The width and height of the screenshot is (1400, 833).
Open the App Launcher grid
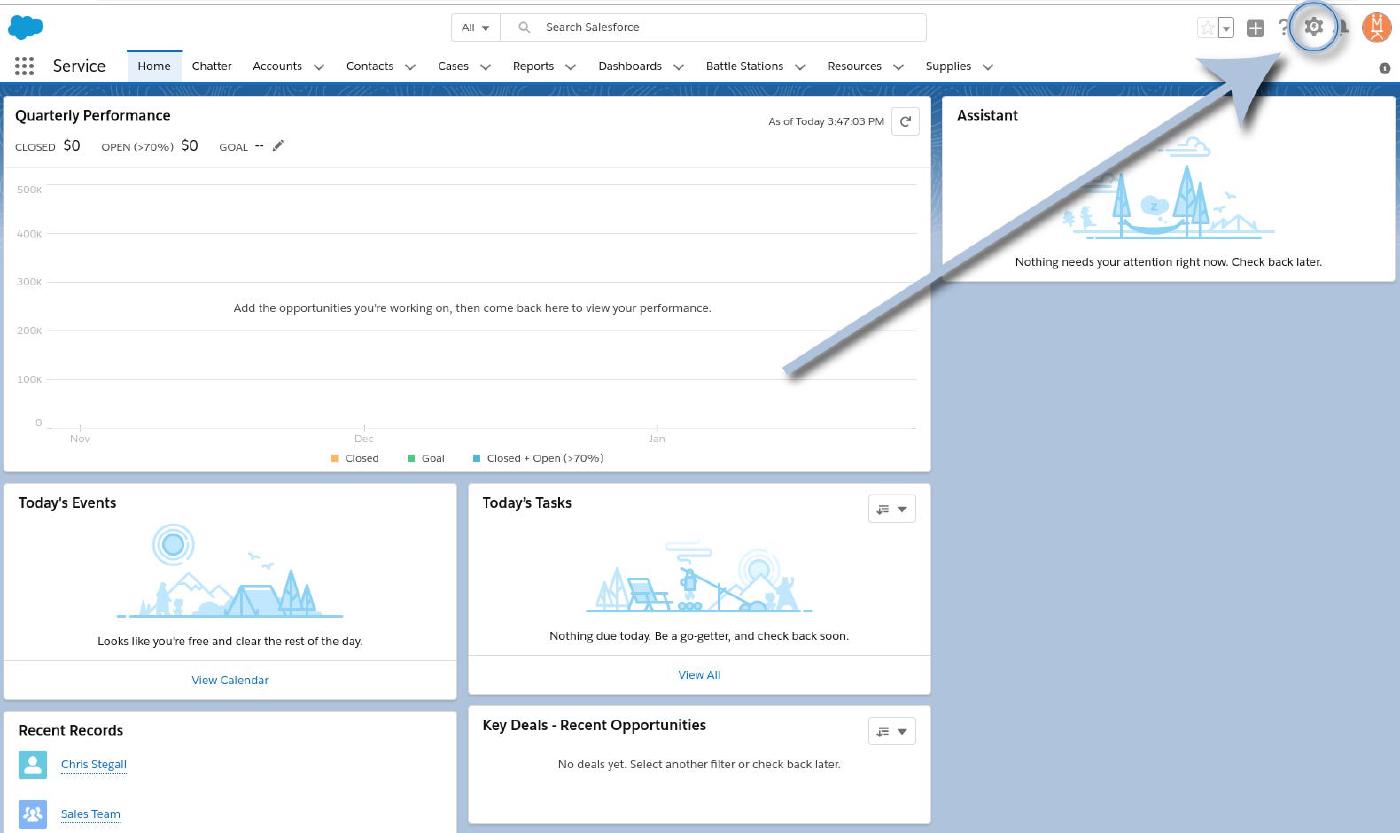click(x=25, y=66)
